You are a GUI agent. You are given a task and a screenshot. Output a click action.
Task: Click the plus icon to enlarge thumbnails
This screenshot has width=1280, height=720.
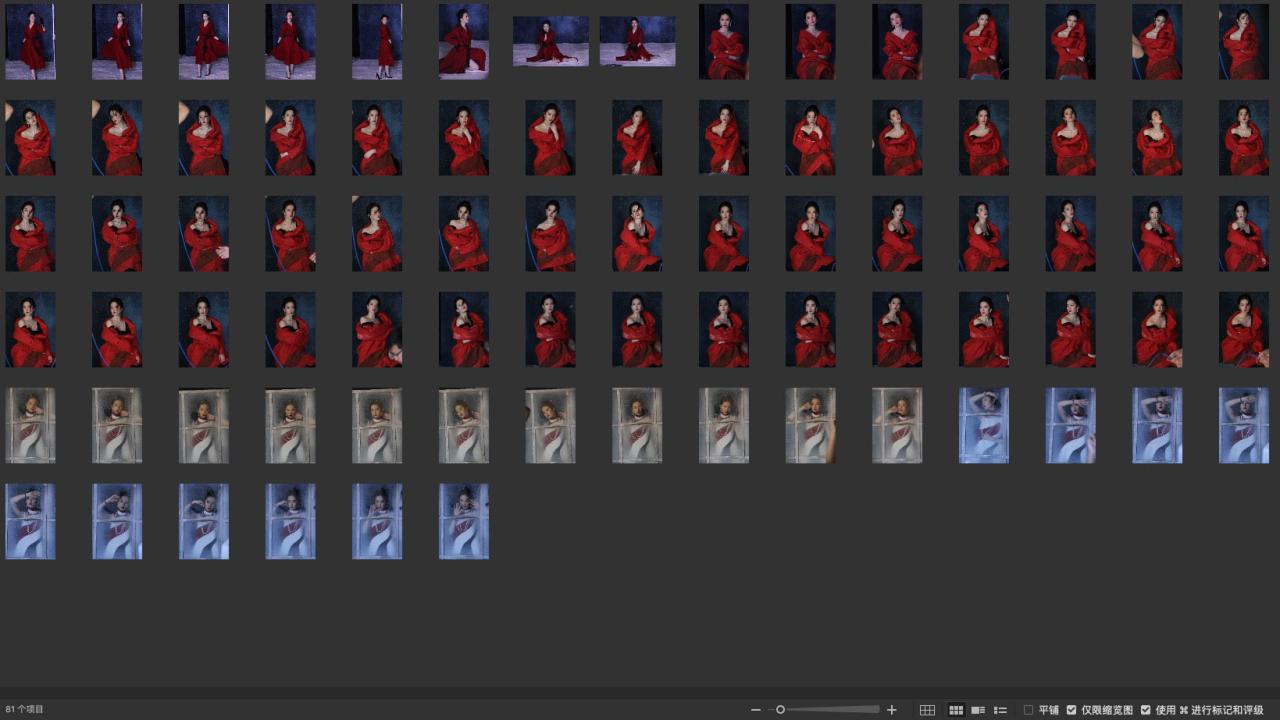click(892, 710)
